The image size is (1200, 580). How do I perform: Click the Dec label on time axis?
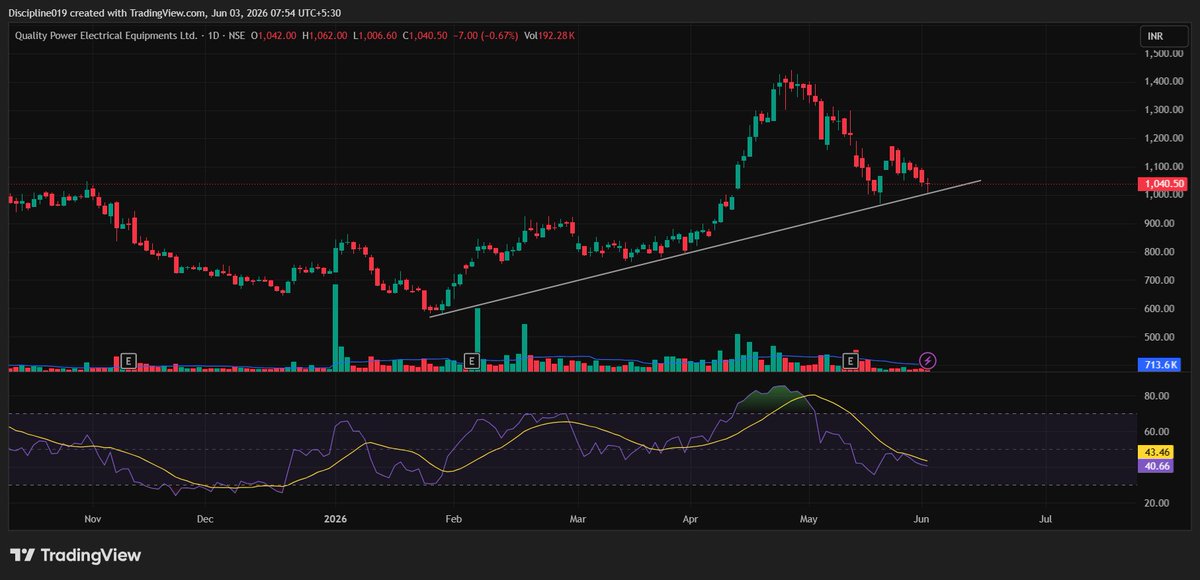point(205,520)
